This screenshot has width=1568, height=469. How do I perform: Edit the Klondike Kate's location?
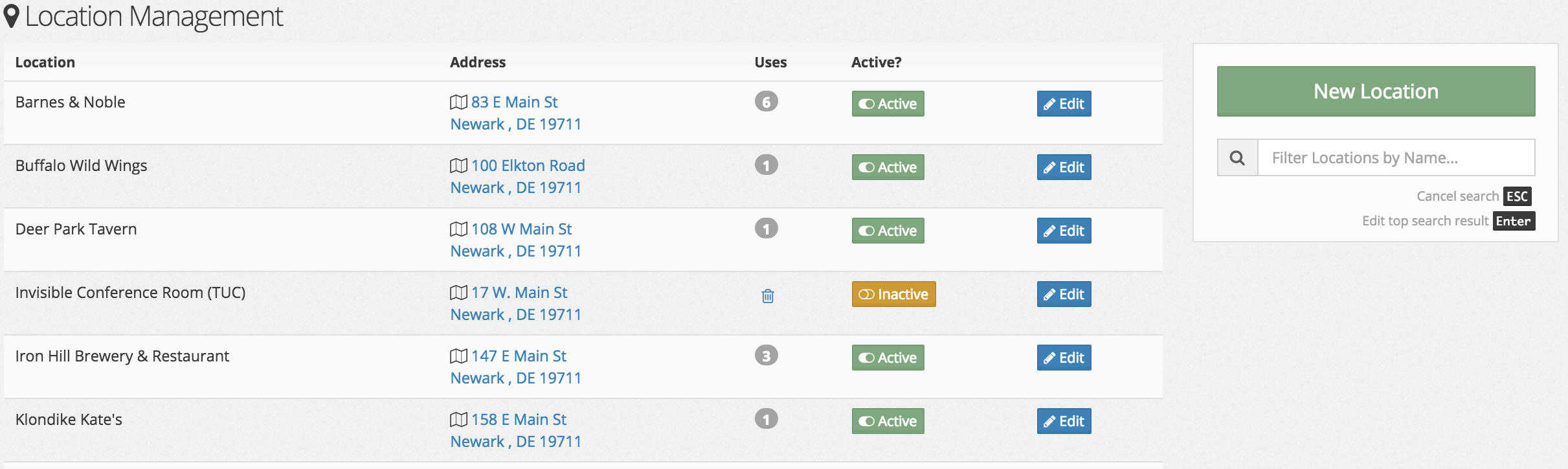pyautogui.click(x=1064, y=421)
